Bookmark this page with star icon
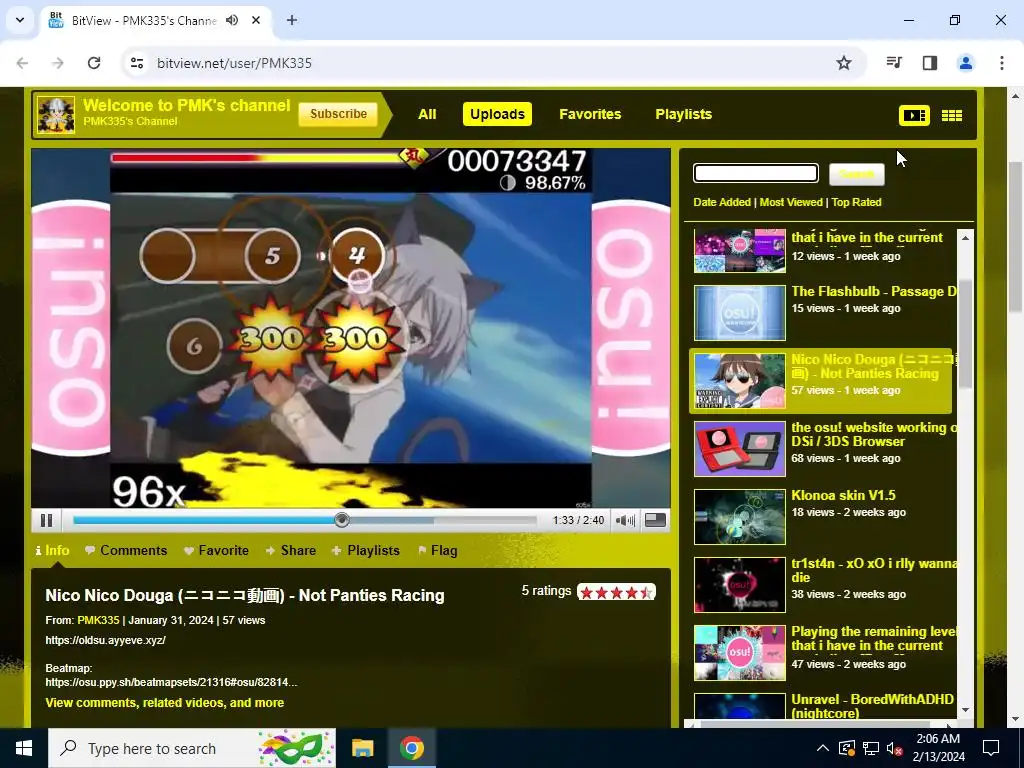This screenshot has width=1024, height=768. click(844, 63)
